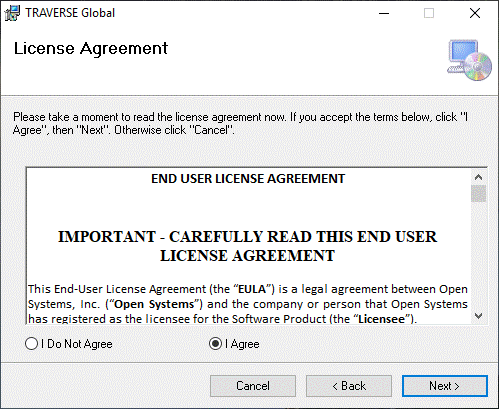Select the I Agree radio button

[215, 344]
